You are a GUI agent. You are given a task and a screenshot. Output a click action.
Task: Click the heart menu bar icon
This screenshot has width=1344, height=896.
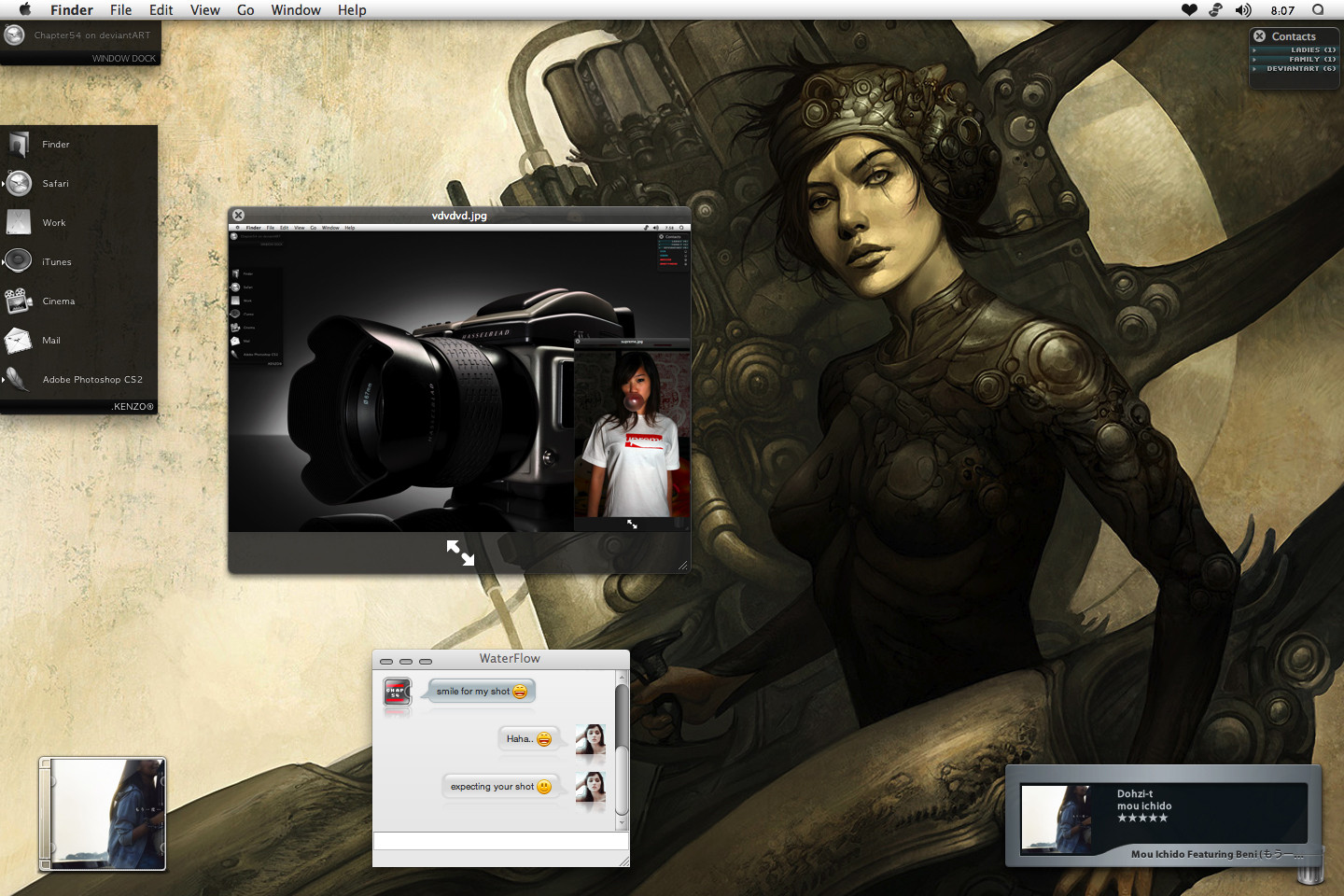coord(1189,9)
